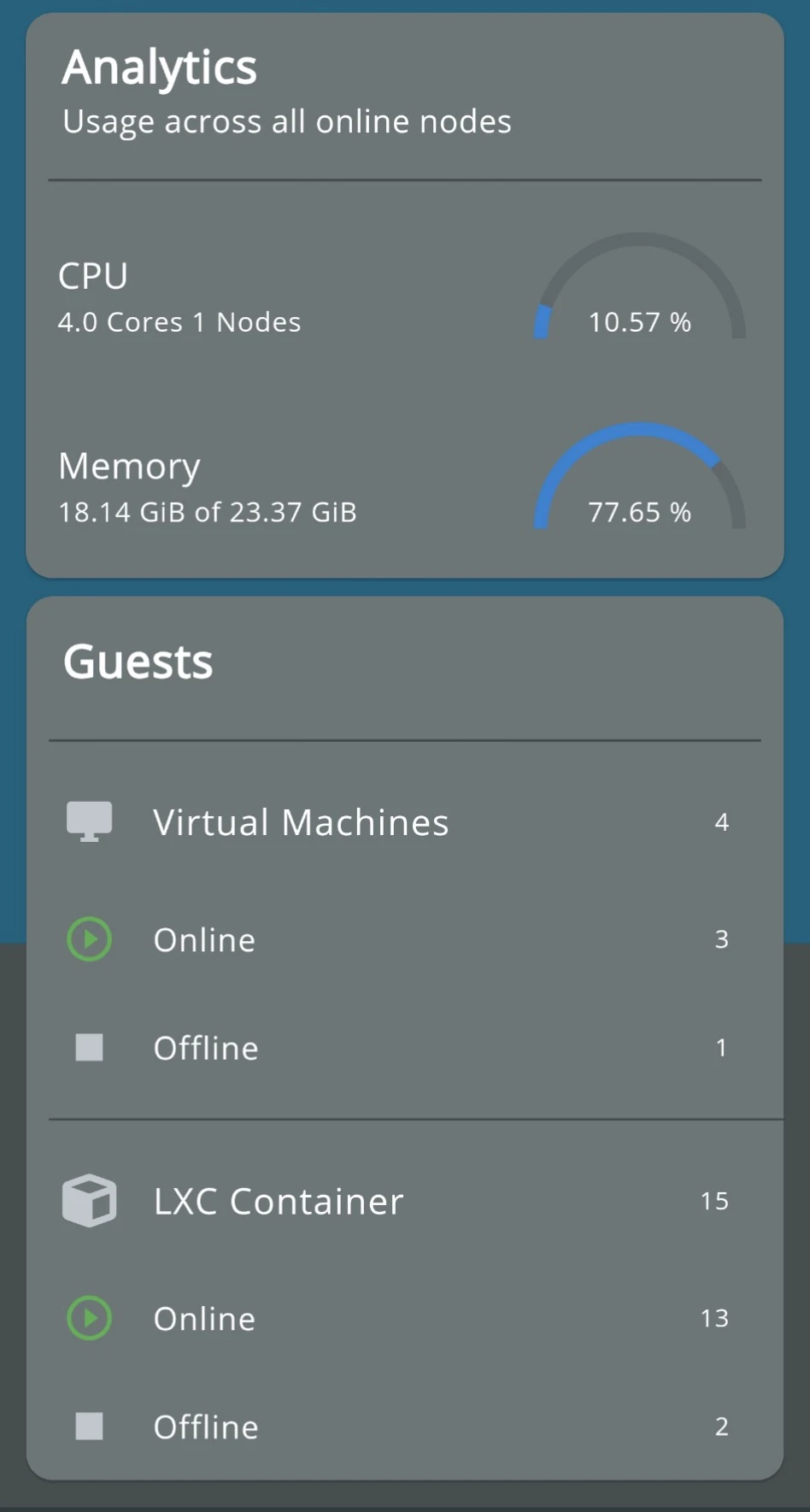Click the Offline square icon for LXC Container
The image size is (810, 1512).
click(90, 1426)
